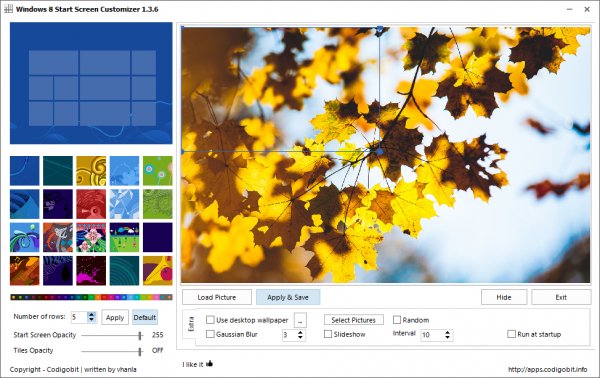Choose the colorful pink flower pattern thumbnail

tap(91, 237)
